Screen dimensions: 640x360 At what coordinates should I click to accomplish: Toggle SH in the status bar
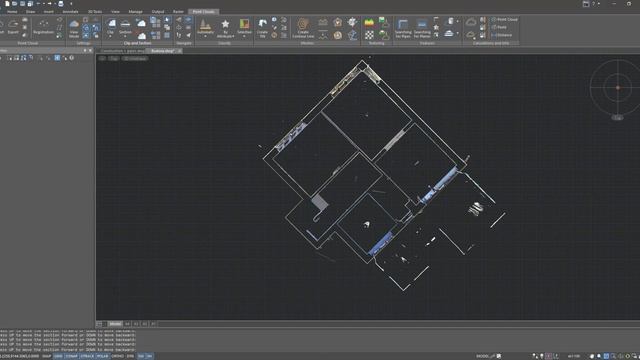click(x=149, y=356)
